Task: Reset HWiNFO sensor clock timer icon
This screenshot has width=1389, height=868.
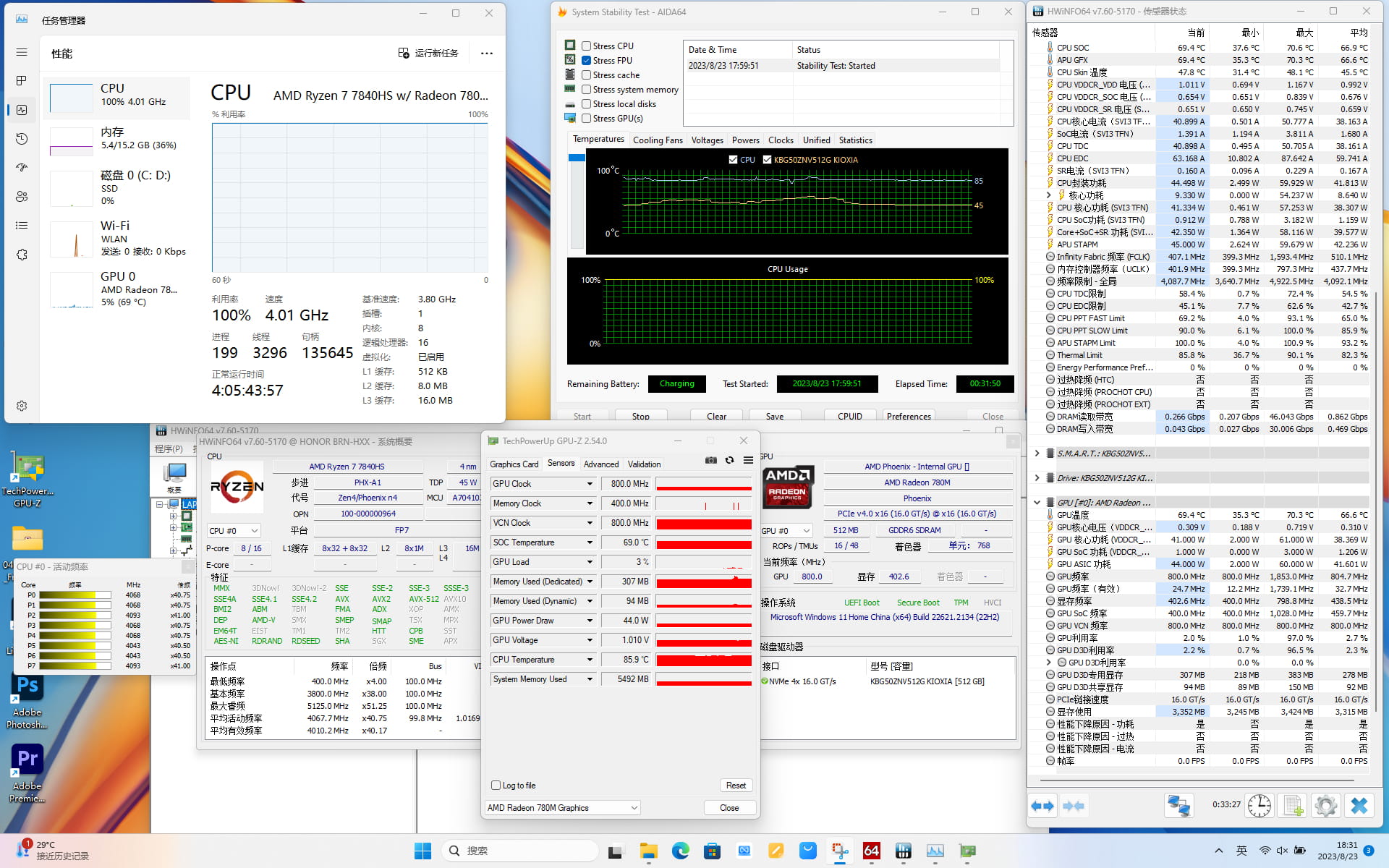Action: point(1260,805)
